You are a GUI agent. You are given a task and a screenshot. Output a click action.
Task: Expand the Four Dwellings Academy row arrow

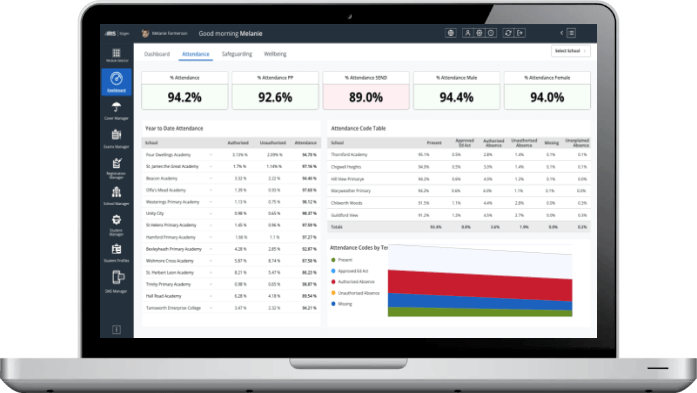pyautogui.click(x=211, y=155)
